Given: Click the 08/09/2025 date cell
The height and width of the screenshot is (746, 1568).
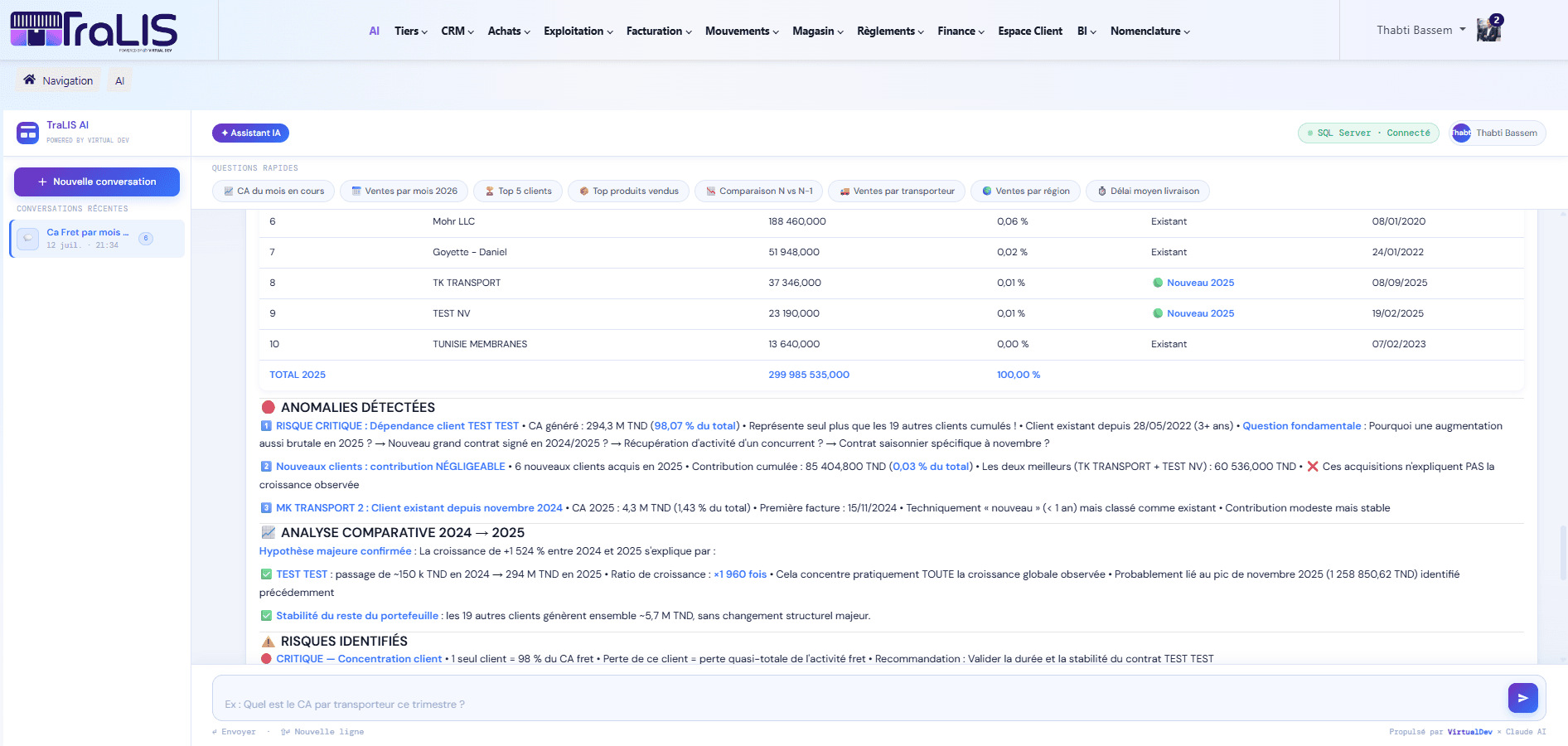Looking at the screenshot, I should click(x=1400, y=283).
